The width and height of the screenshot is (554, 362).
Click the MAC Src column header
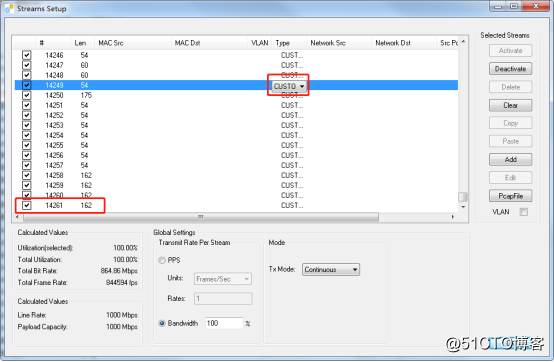tap(132, 43)
